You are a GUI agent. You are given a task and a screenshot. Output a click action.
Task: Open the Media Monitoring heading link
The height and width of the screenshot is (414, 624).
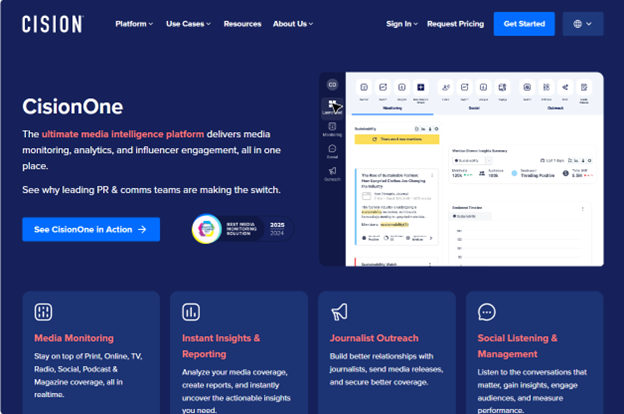point(74,338)
